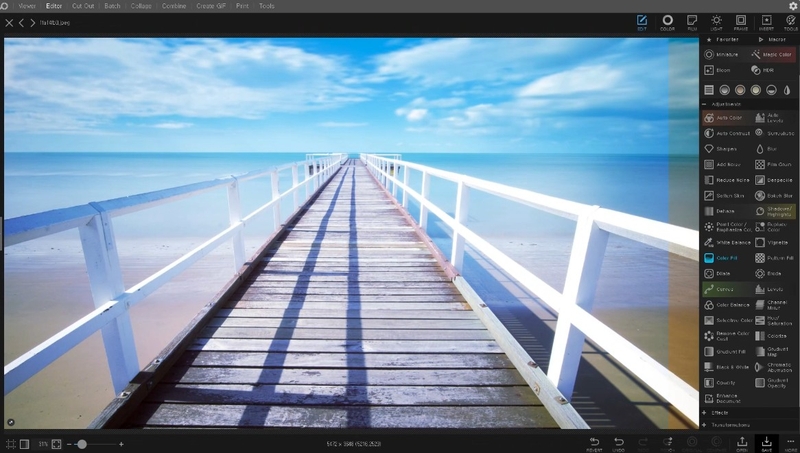Select the Frame panel in the top toolbar
Image resolution: width=800 pixels, height=453 pixels.
[x=740, y=22]
